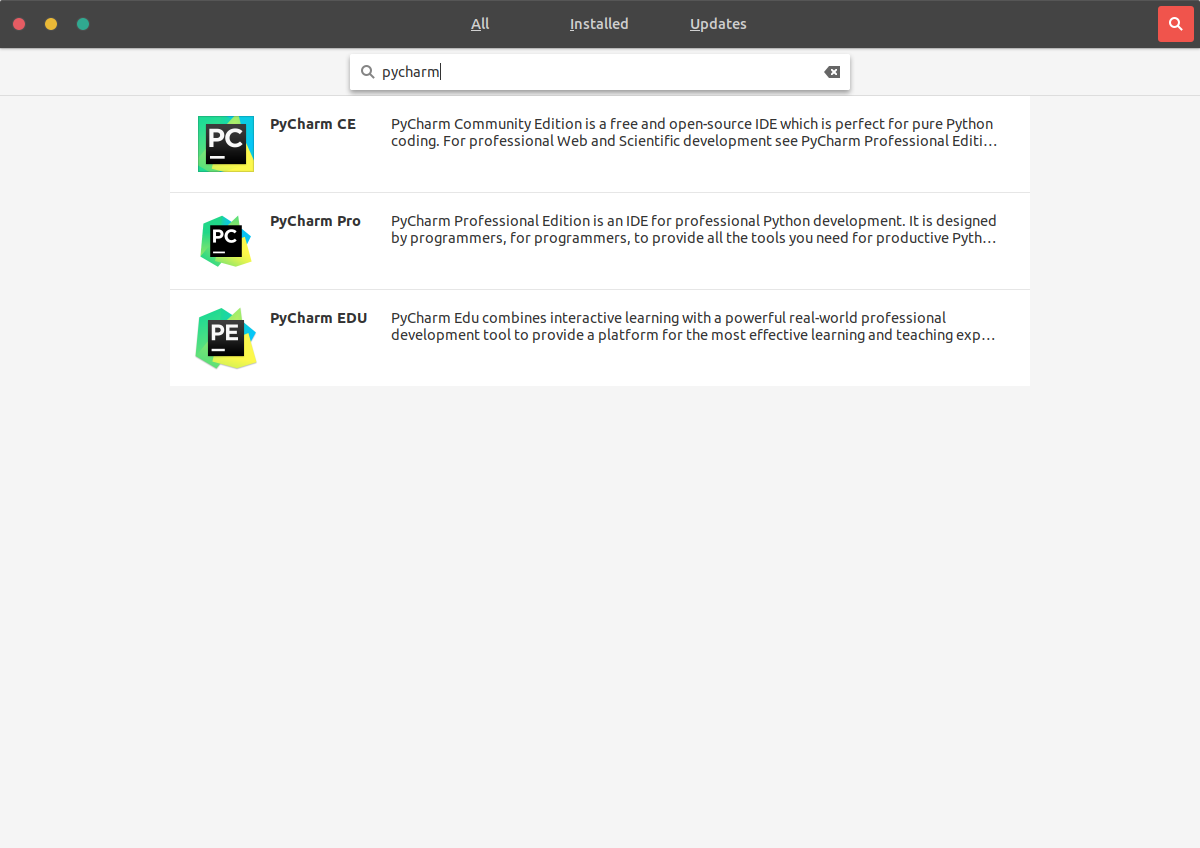Close the software window with red button

point(19,24)
